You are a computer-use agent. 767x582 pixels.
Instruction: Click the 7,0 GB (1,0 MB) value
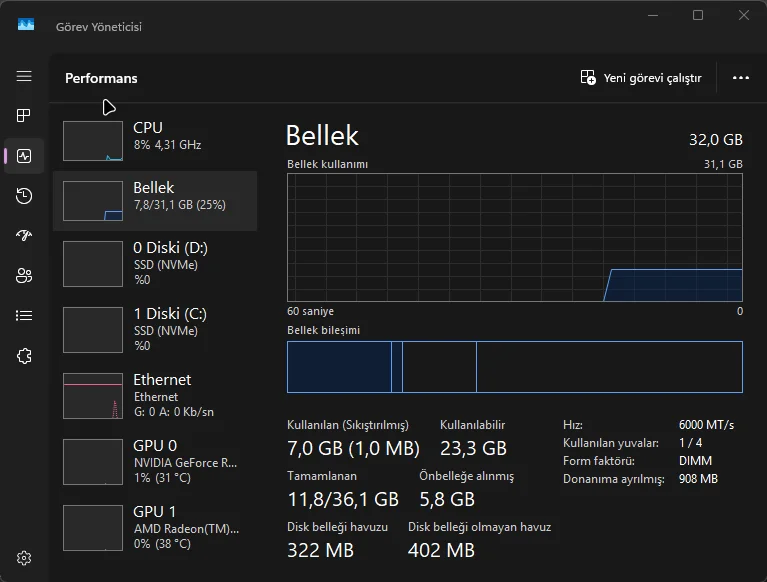[353, 448]
